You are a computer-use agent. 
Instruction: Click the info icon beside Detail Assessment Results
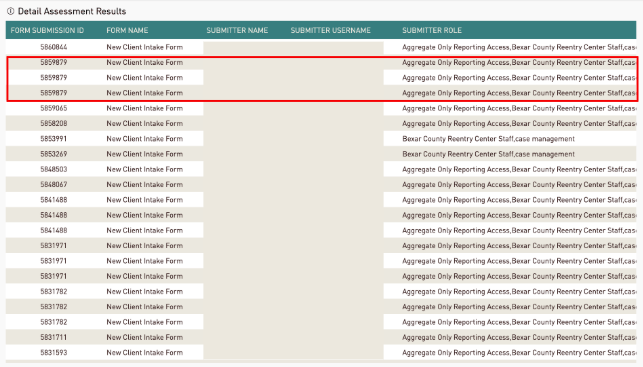pyautogui.click(x=11, y=11)
